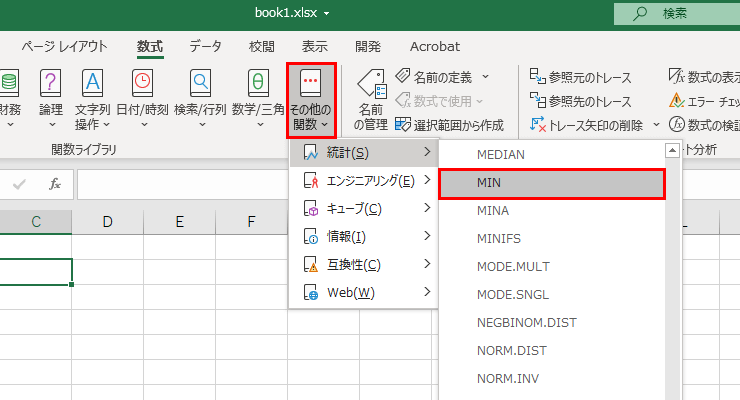Select column D header
Screen dimensions: 740x400
(x=108, y=222)
